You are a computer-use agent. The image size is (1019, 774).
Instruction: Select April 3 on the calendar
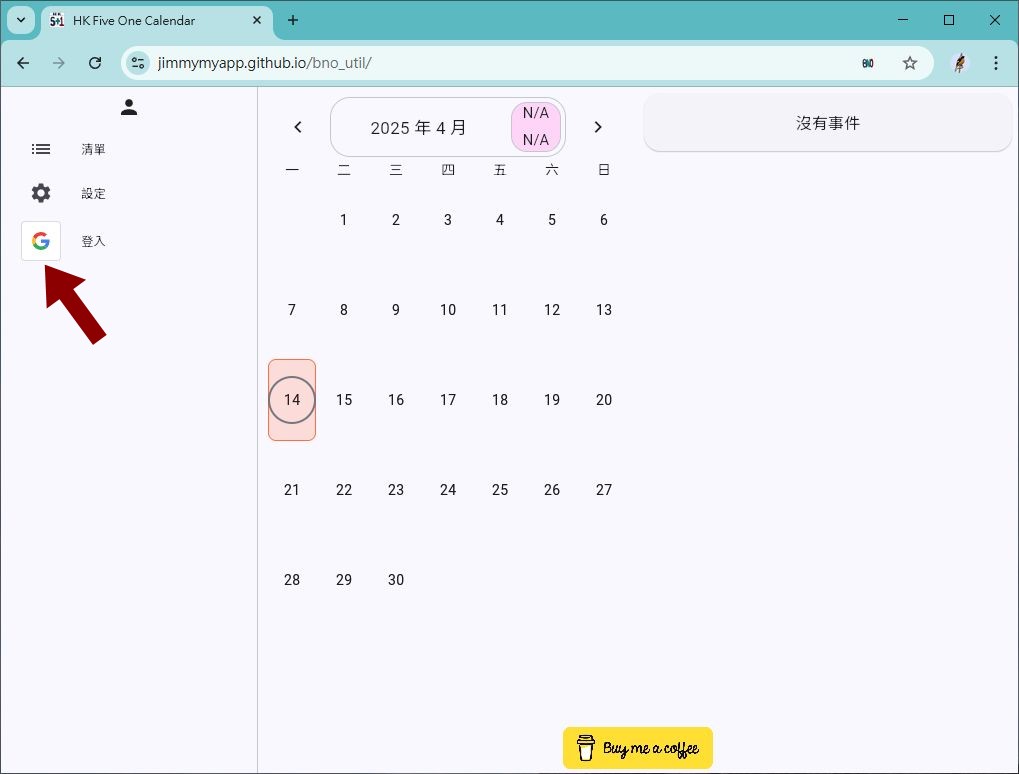[448, 220]
